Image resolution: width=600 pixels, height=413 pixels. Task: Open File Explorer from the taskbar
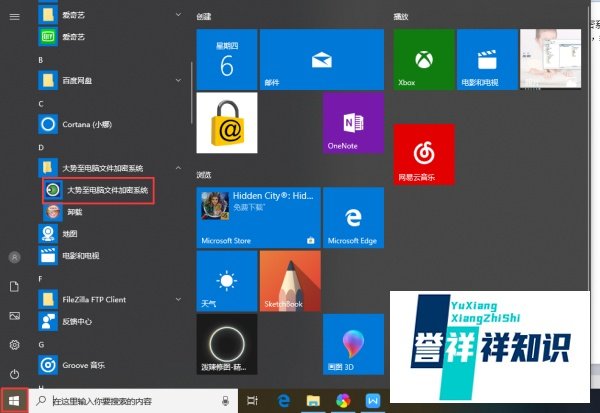point(313,401)
